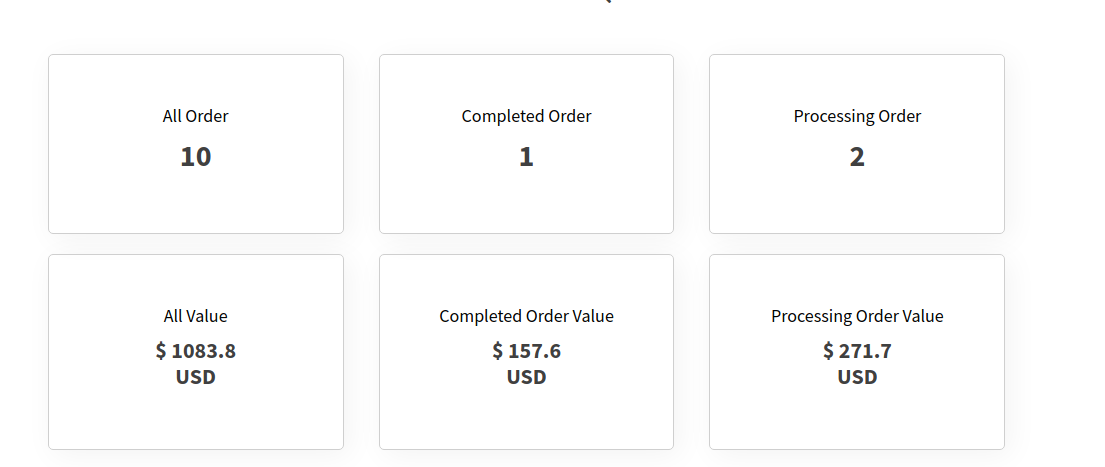Screen dimensions: 1105x467
Task: Click the All Value label
Action: tap(196, 316)
